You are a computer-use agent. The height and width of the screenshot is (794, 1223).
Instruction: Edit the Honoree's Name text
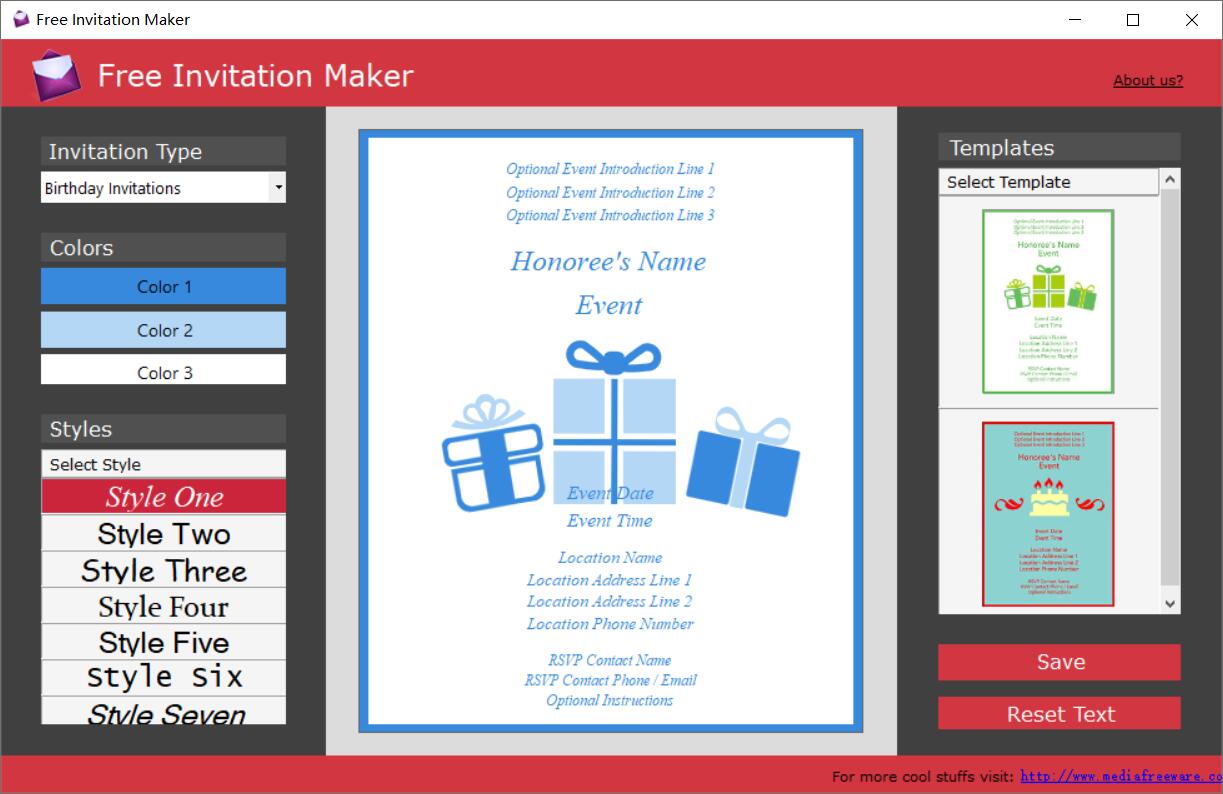pyautogui.click(x=608, y=262)
